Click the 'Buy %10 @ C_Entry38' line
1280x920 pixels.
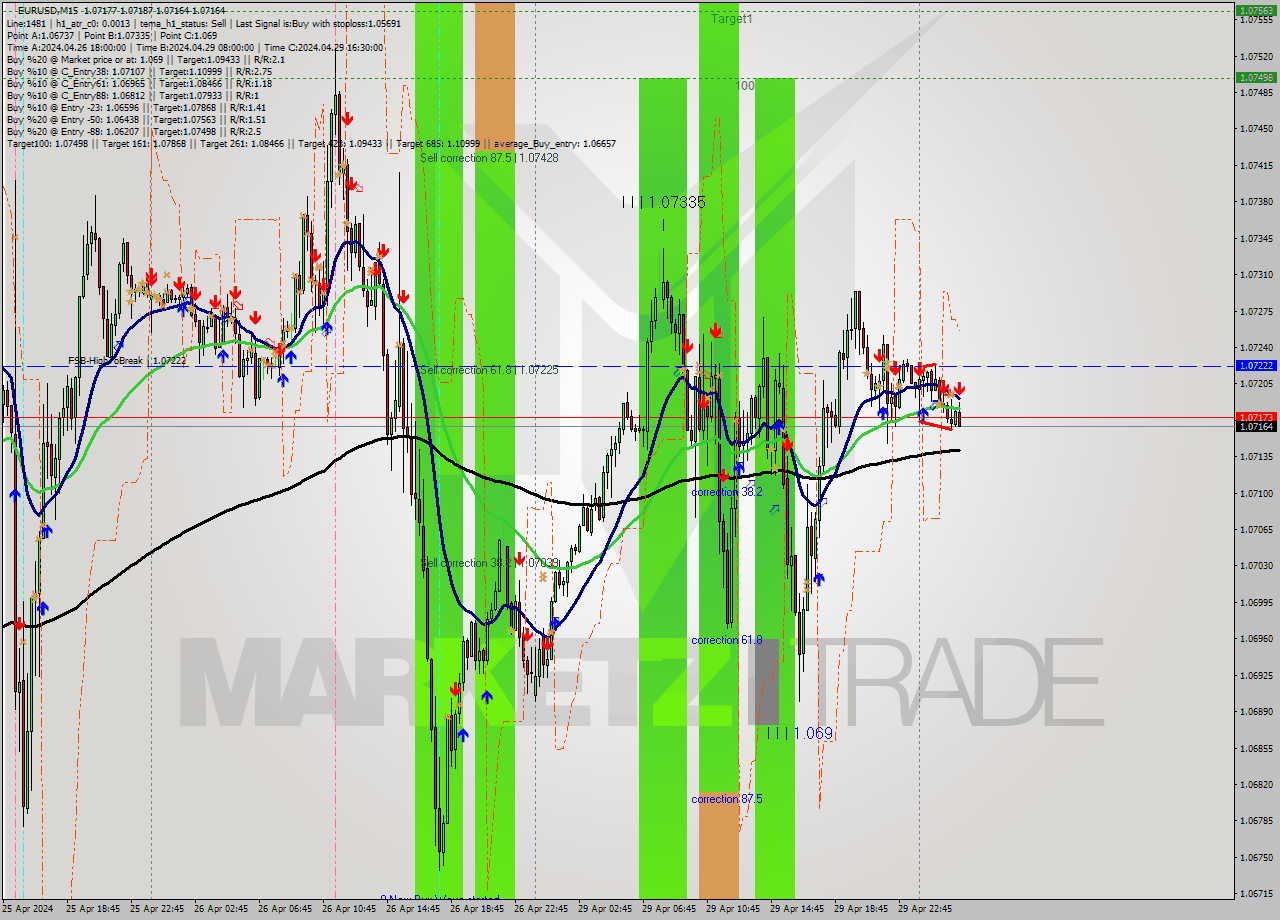click(x=139, y=71)
